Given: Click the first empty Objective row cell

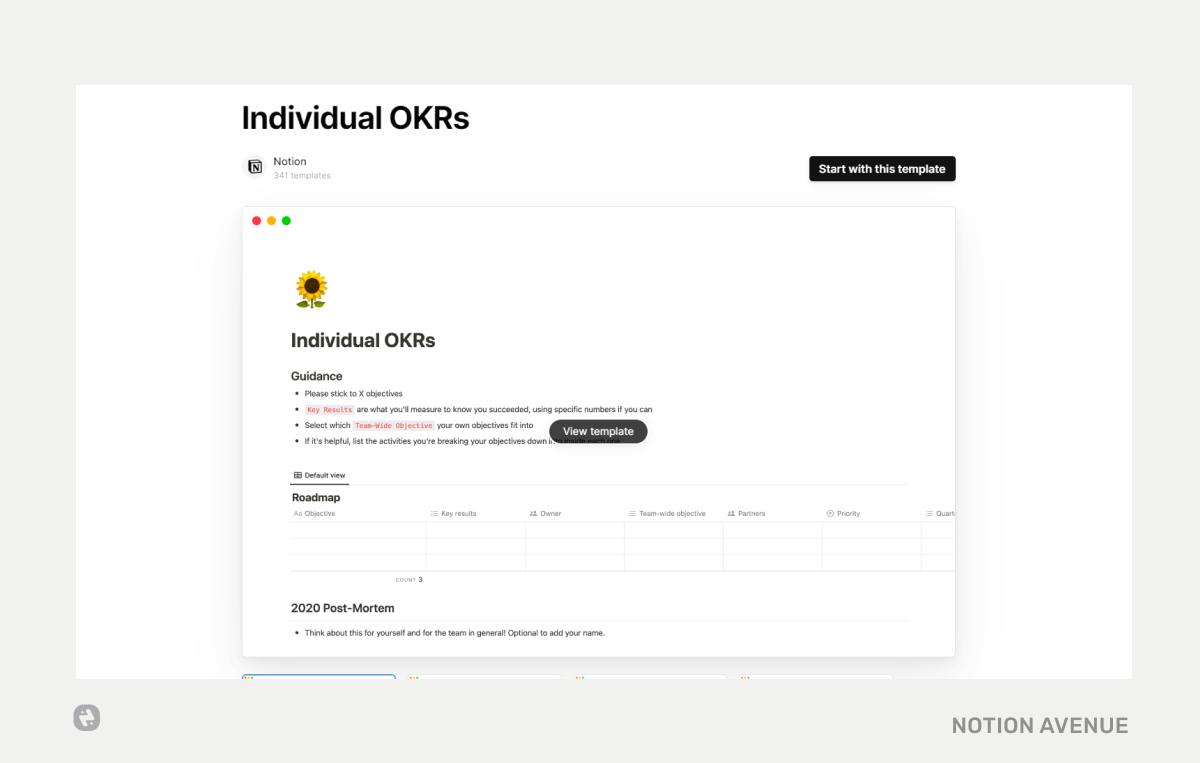Looking at the screenshot, I should click(357, 530).
